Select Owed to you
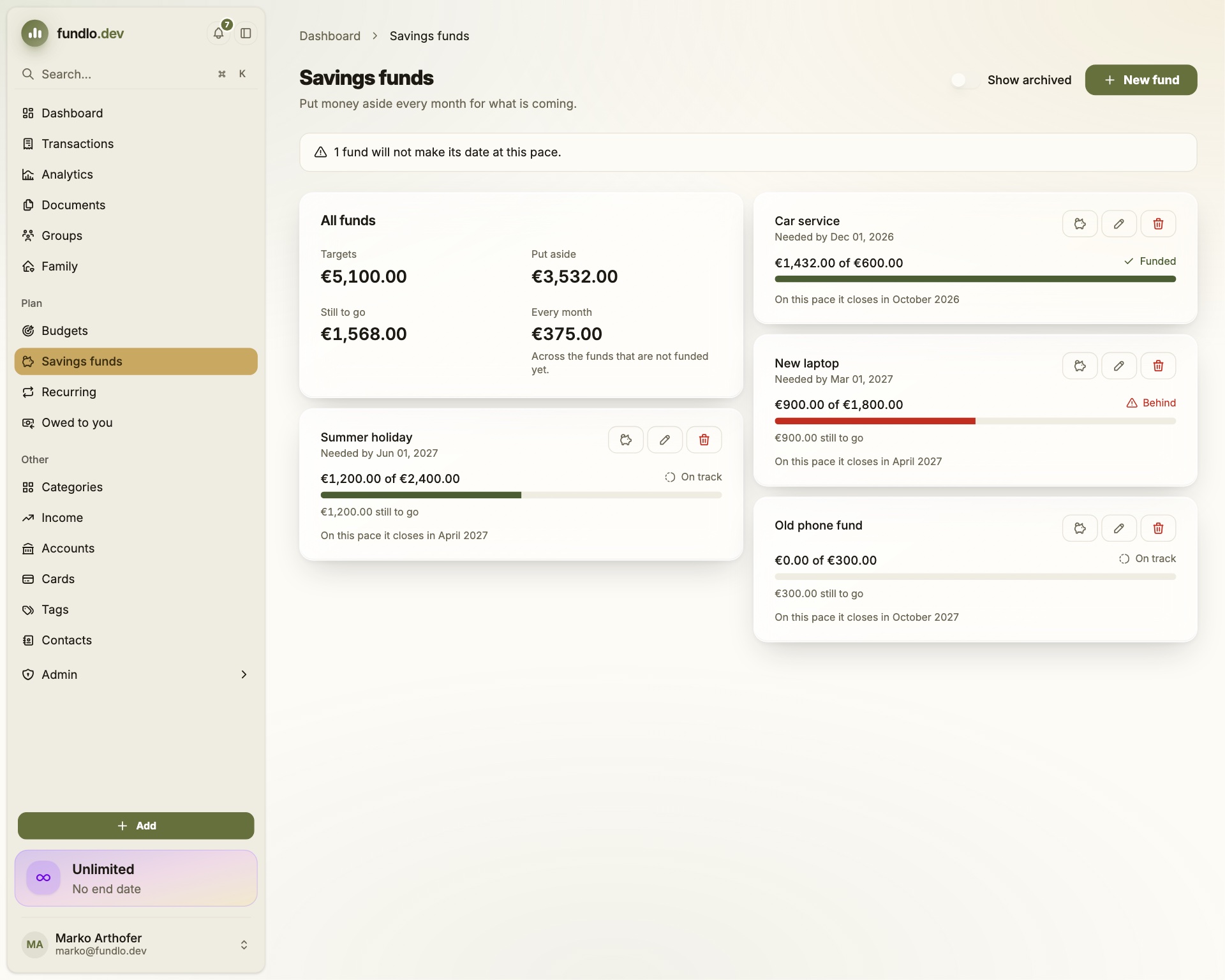The image size is (1225, 980). point(136,423)
